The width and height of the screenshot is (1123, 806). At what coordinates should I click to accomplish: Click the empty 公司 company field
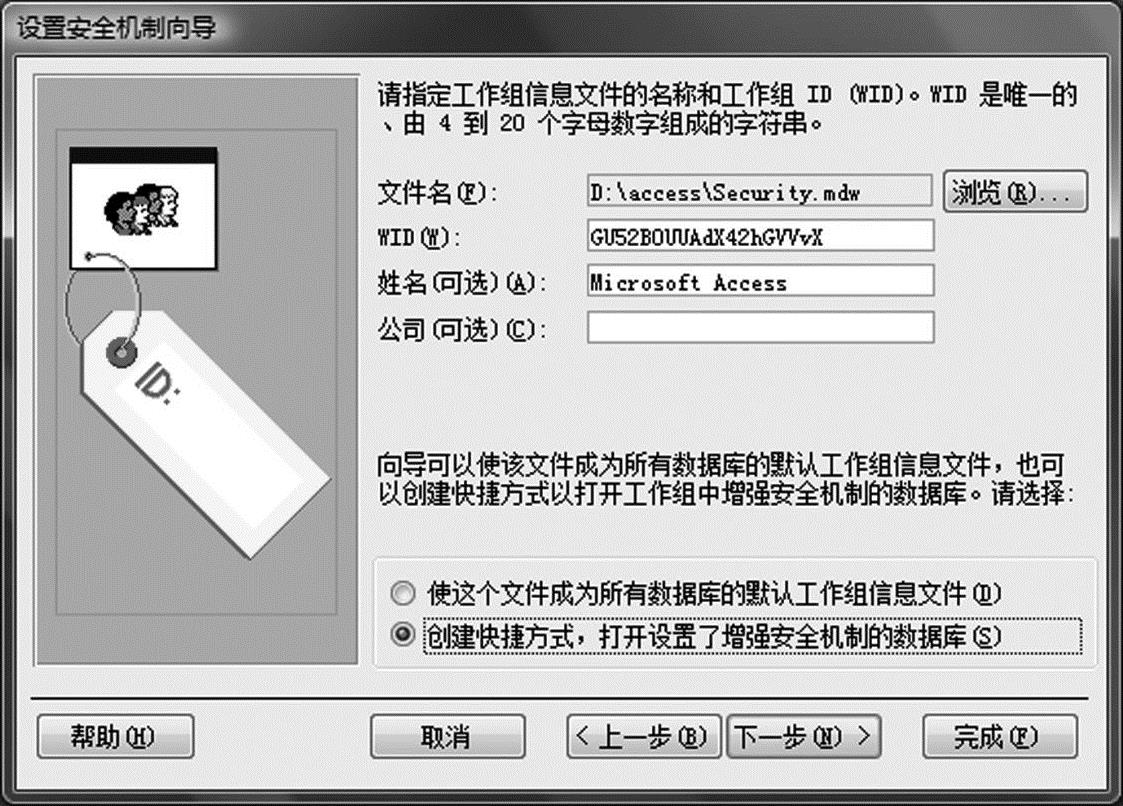coord(761,327)
